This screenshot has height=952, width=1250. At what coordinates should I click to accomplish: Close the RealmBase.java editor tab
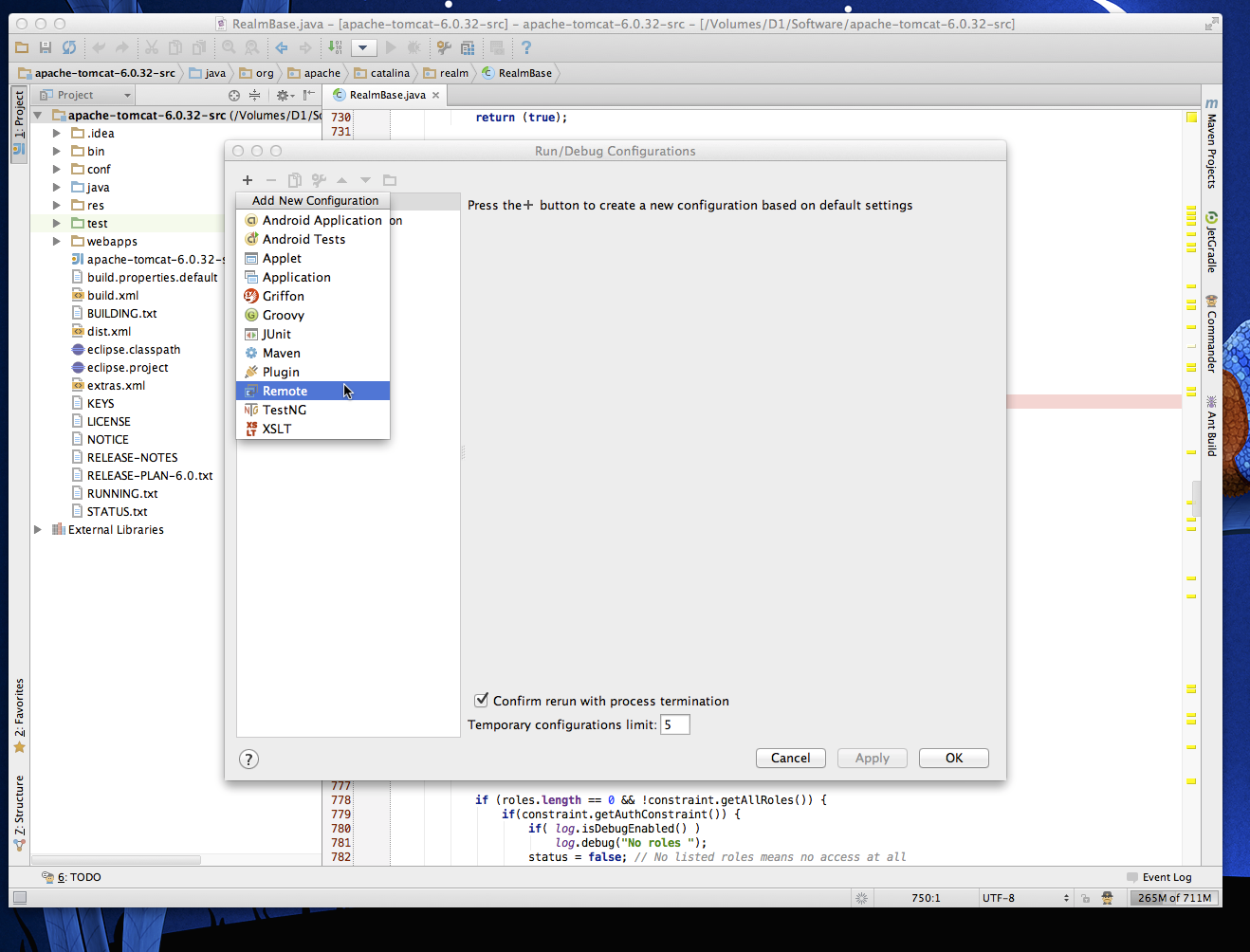436,95
